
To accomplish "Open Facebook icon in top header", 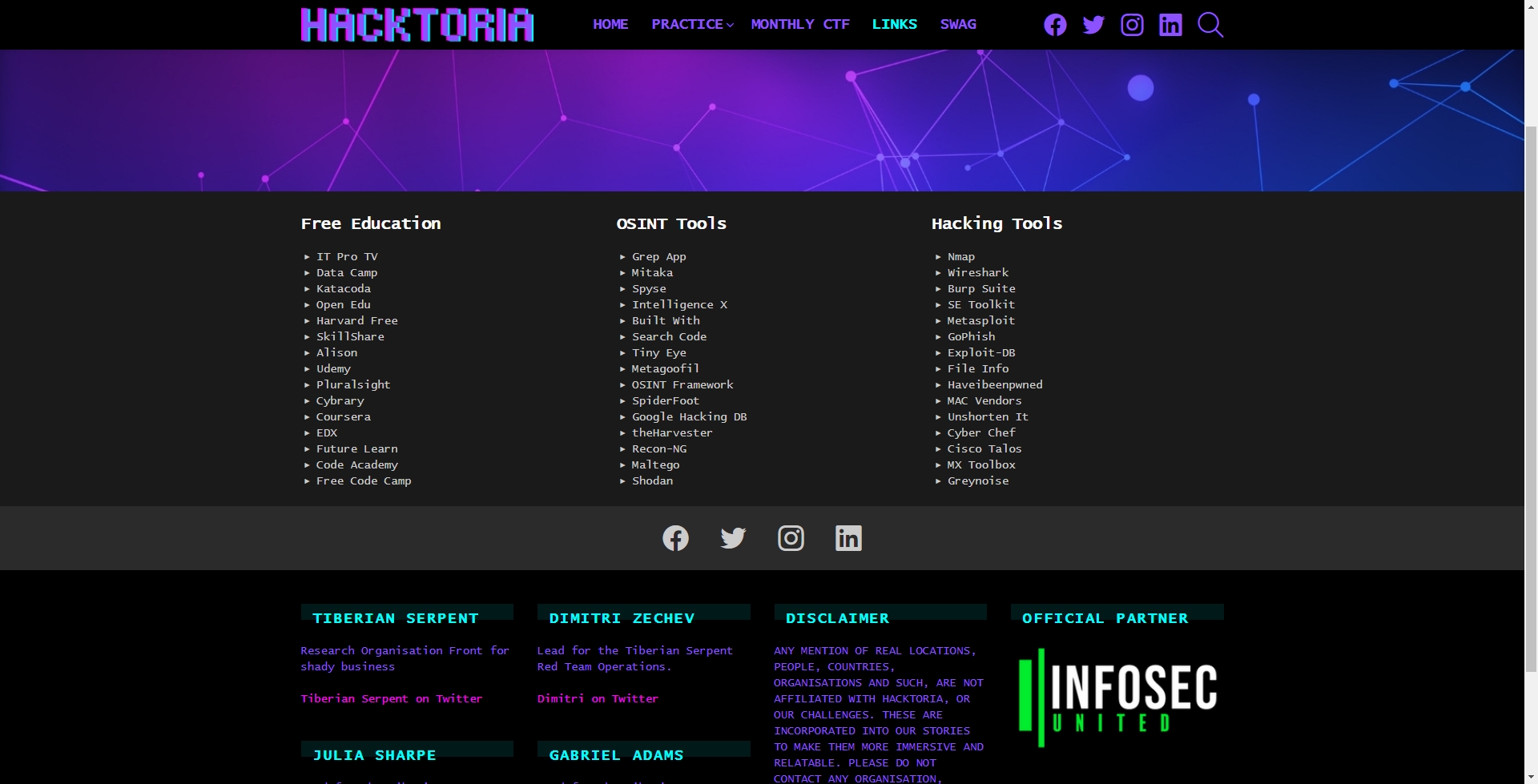I will [x=1055, y=25].
